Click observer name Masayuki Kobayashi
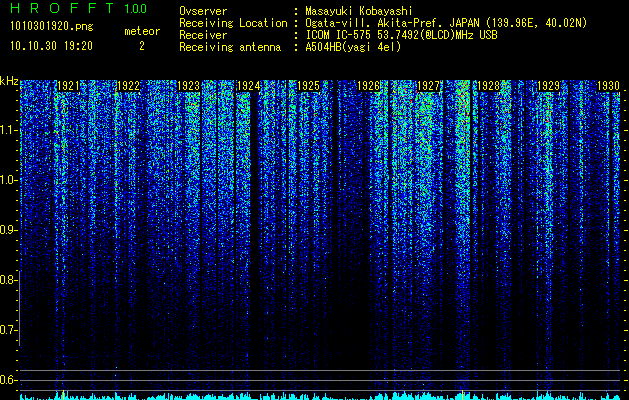 coord(359,11)
